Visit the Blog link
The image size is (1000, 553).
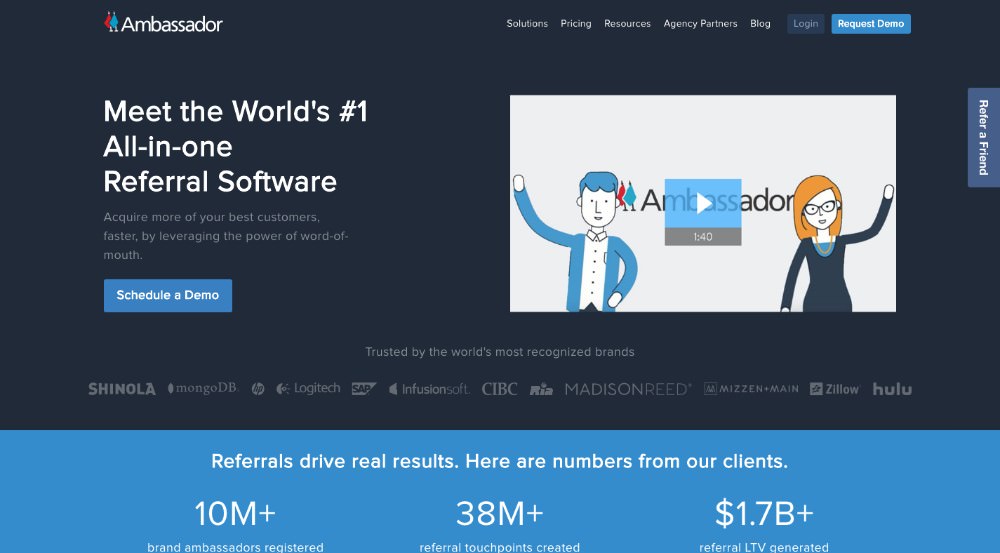760,24
